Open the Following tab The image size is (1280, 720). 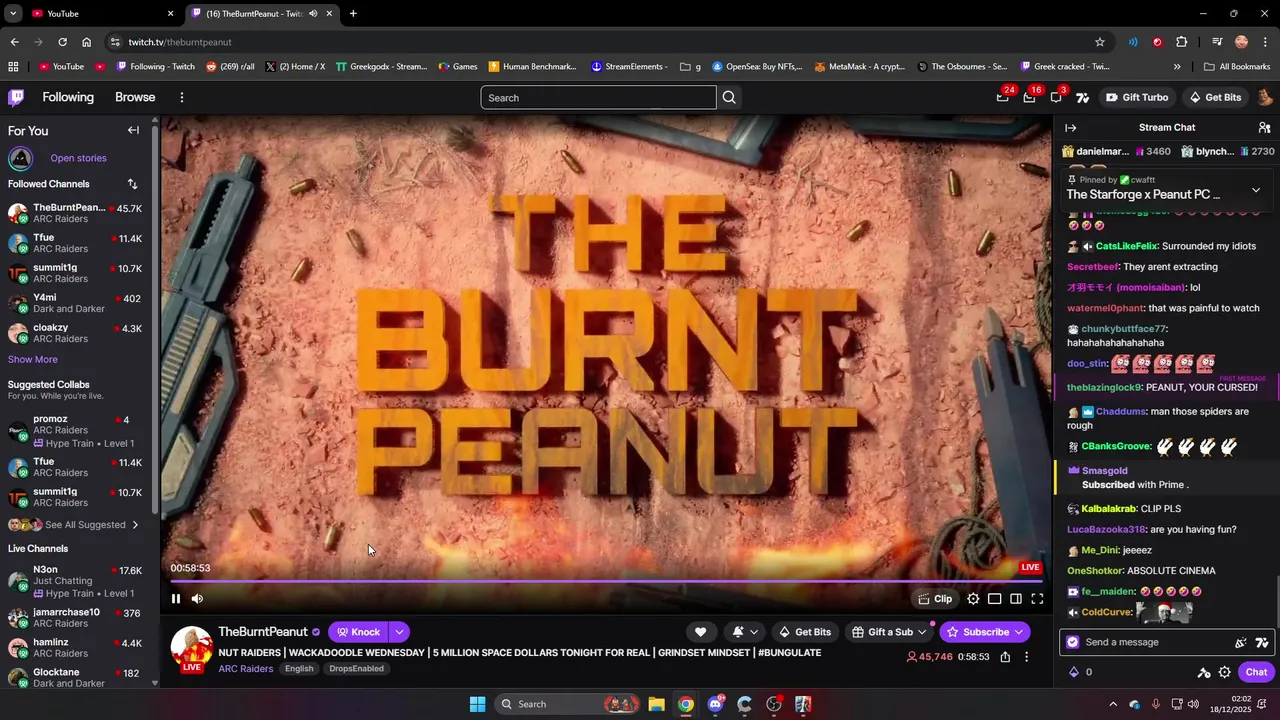[68, 97]
